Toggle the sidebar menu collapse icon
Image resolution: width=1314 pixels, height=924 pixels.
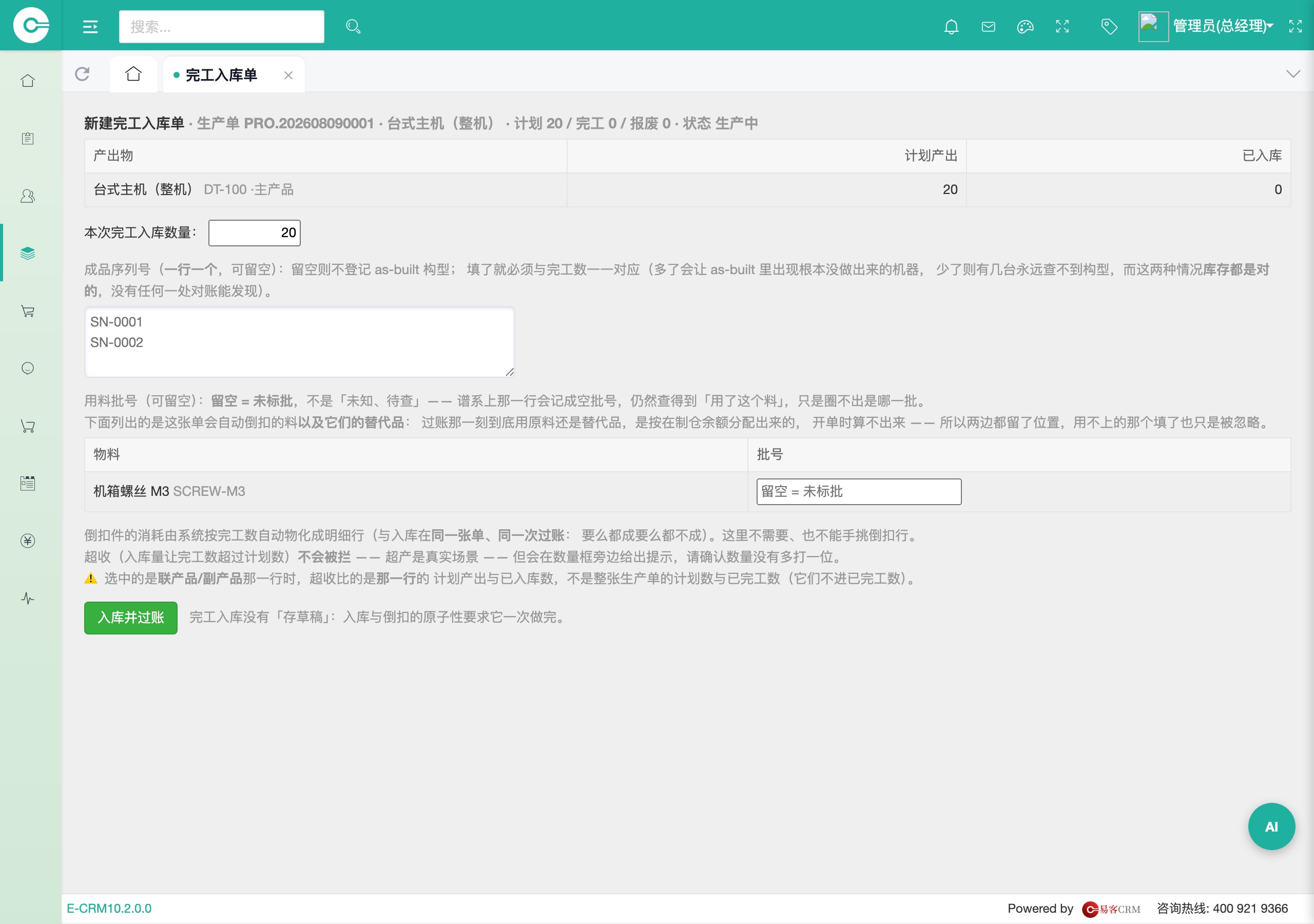pyautogui.click(x=90, y=26)
